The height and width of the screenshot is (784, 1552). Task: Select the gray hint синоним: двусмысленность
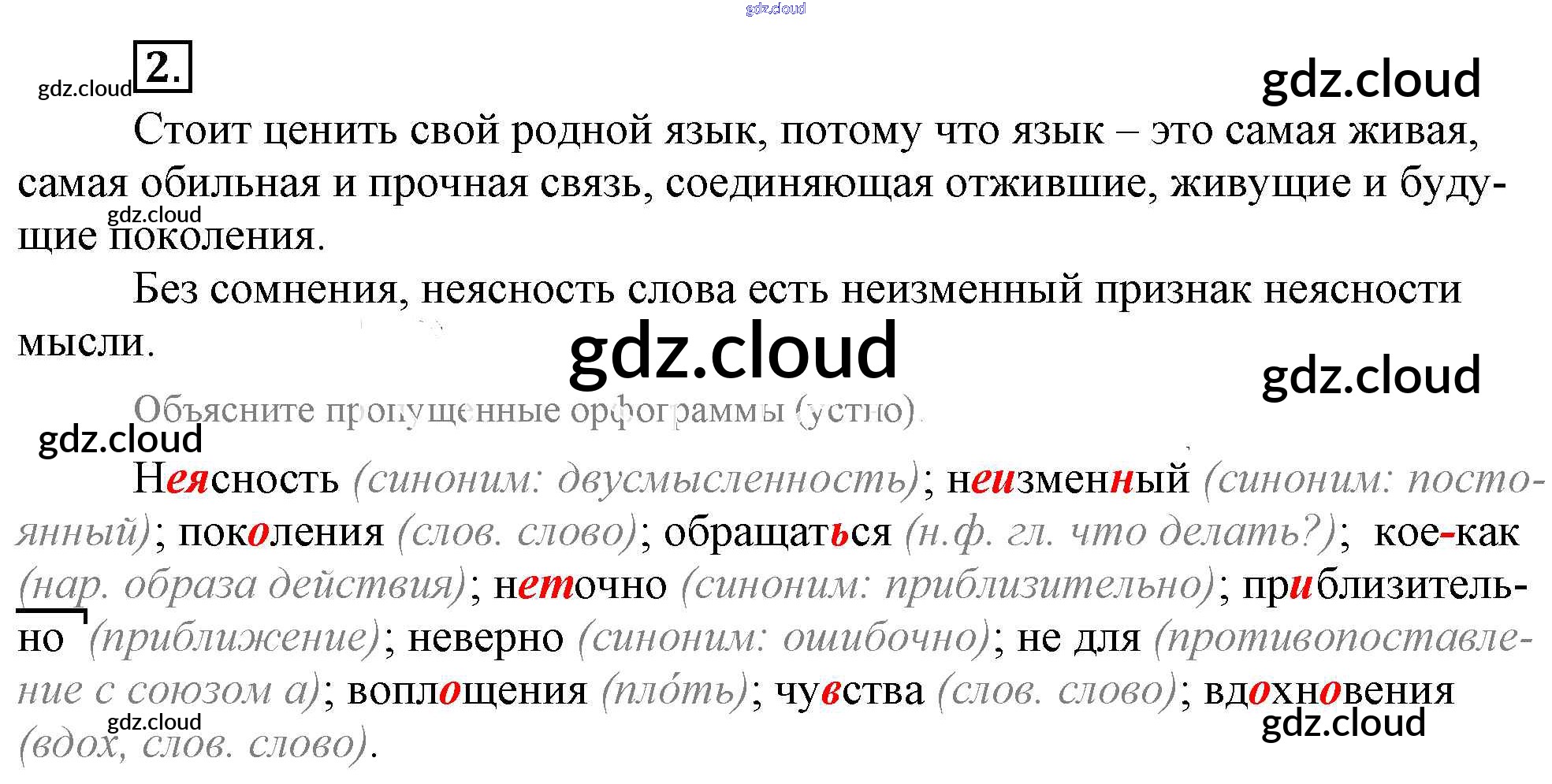pyautogui.click(x=637, y=479)
